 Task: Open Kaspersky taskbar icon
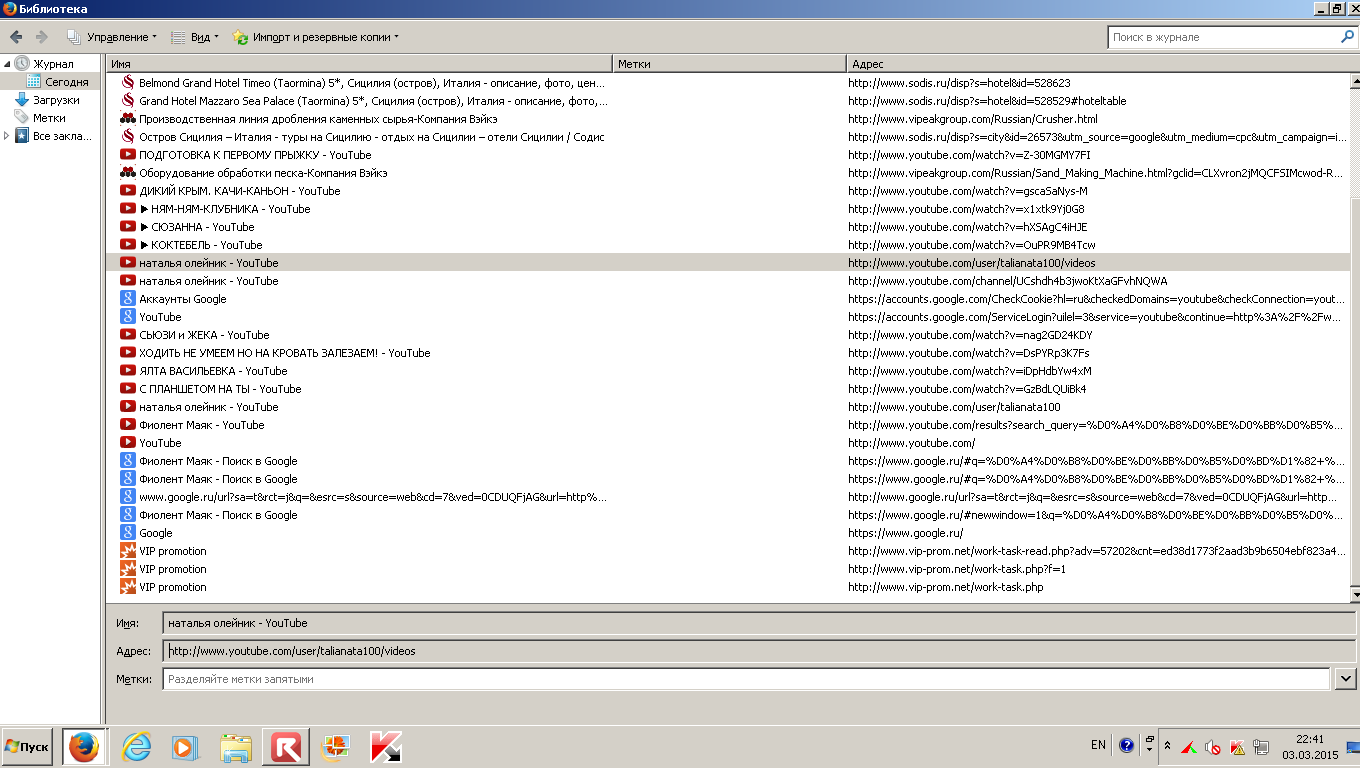(386, 747)
